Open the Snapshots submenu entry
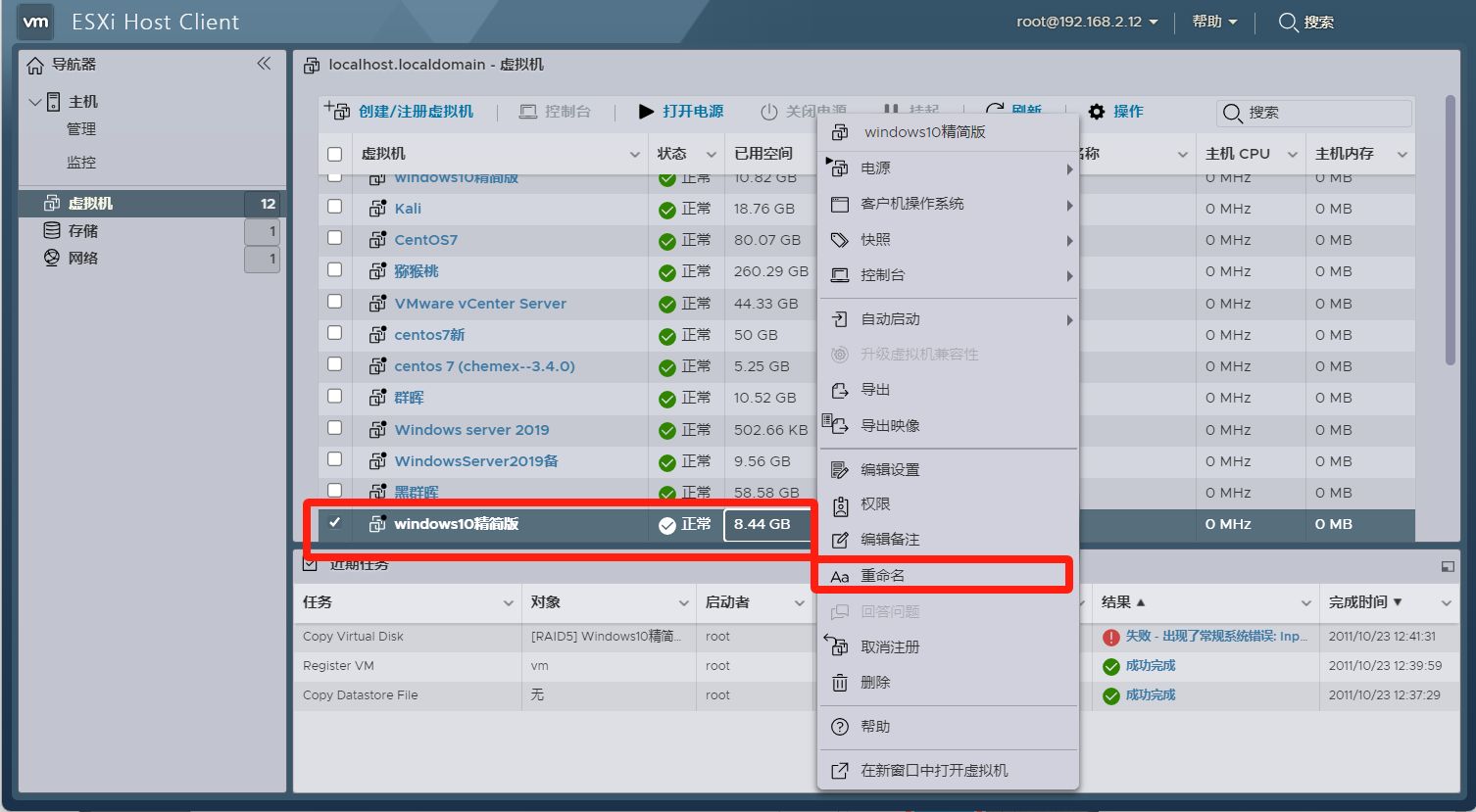The image size is (1476, 812). [875, 240]
